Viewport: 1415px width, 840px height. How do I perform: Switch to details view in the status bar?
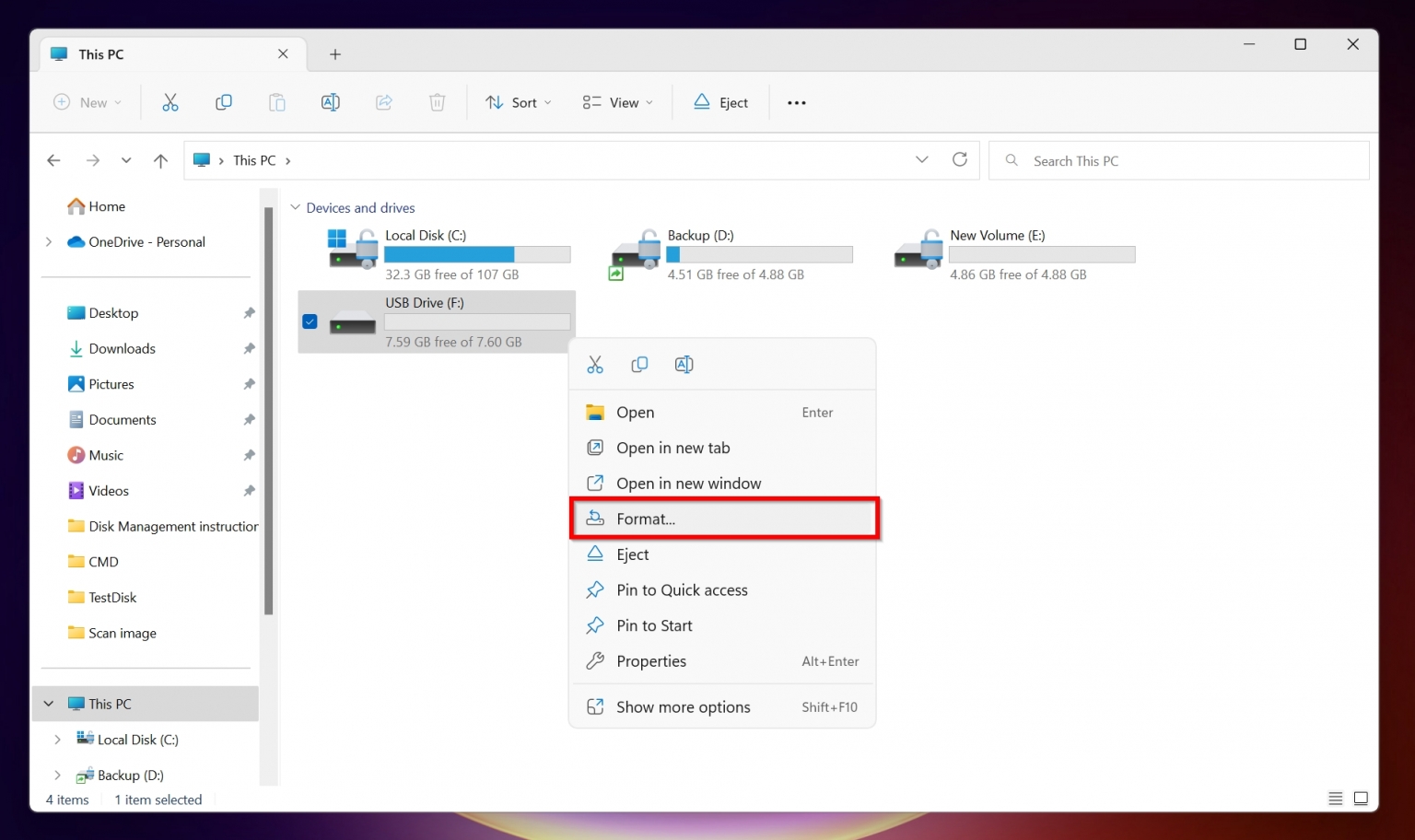pyautogui.click(x=1335, y=799)
